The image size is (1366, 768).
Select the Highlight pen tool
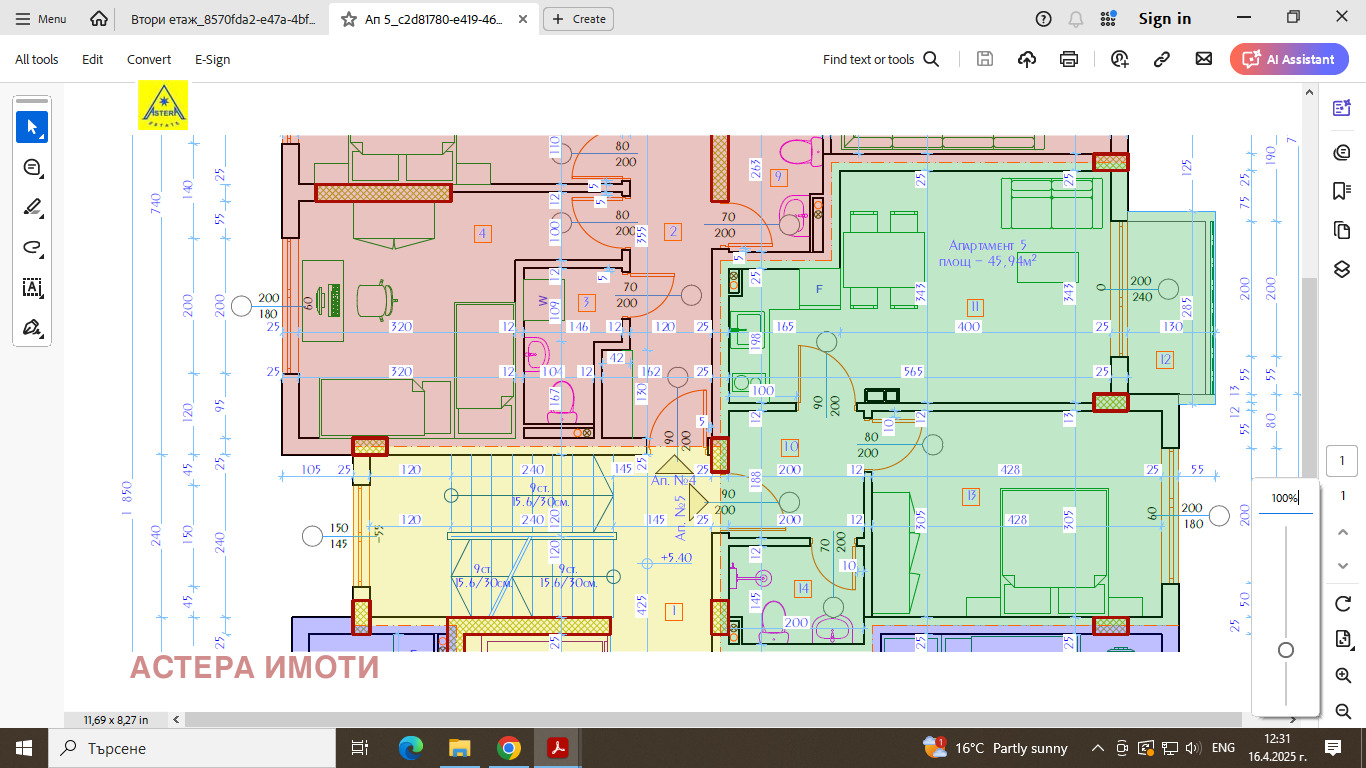pyautogui.click(x=32, y=208)
